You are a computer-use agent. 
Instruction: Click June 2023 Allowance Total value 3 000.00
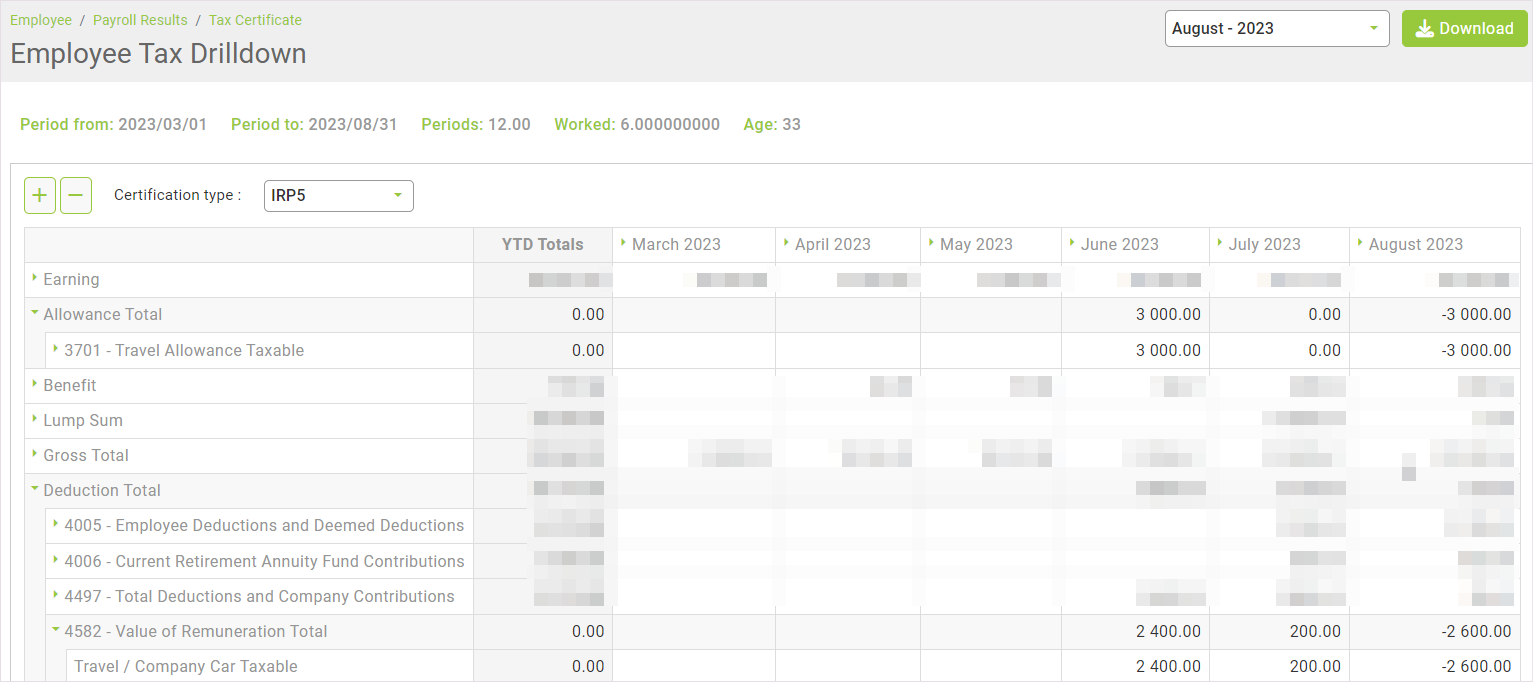tap(1168, 314)
